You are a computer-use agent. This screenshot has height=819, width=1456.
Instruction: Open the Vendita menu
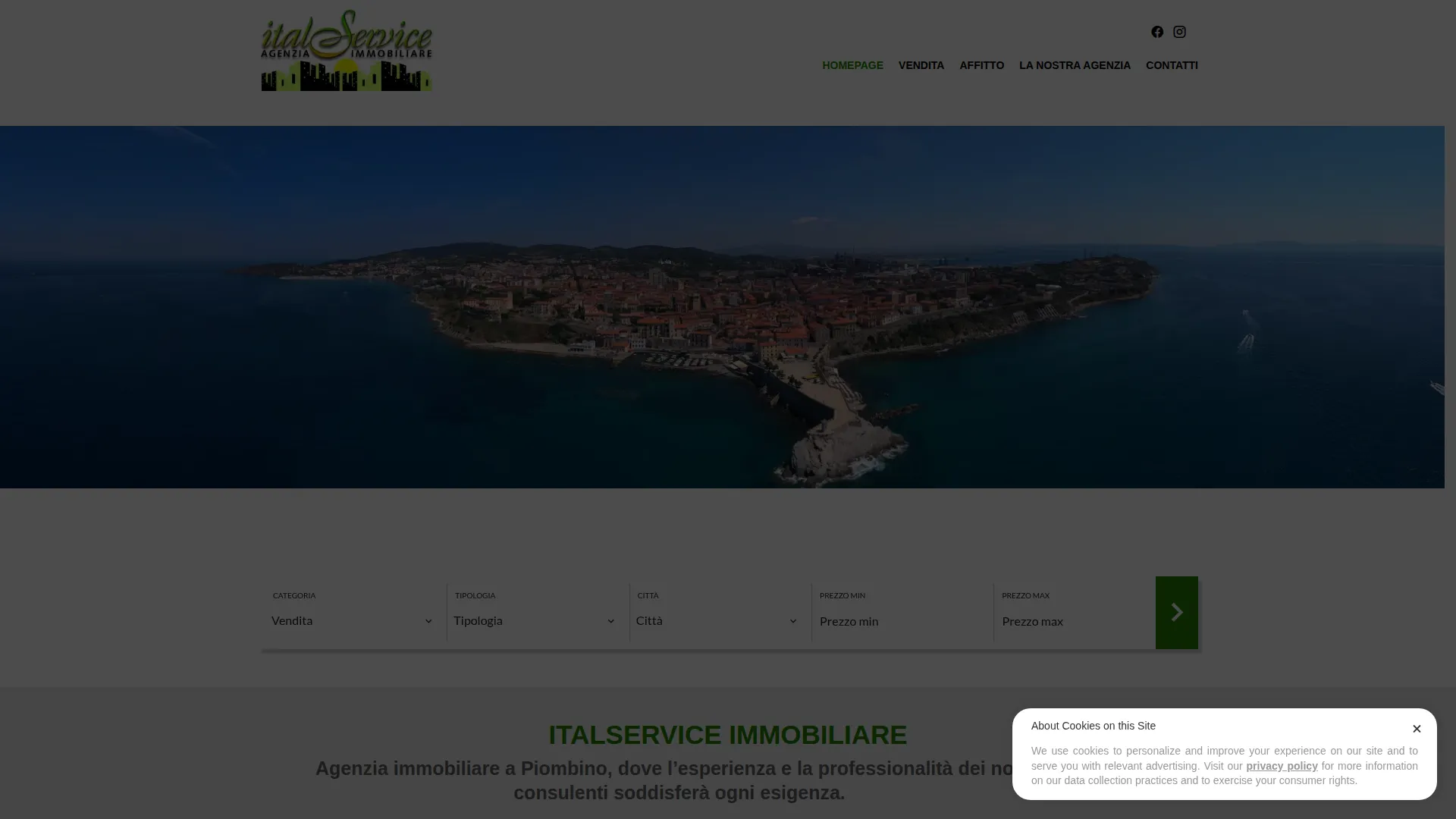click(x=921, y=65)
